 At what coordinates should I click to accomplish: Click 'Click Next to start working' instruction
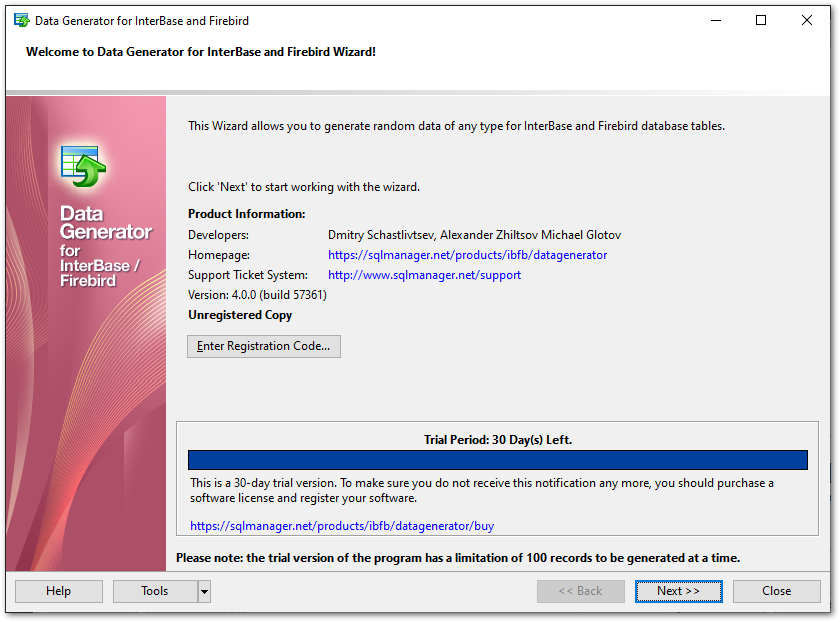(304, 187)
